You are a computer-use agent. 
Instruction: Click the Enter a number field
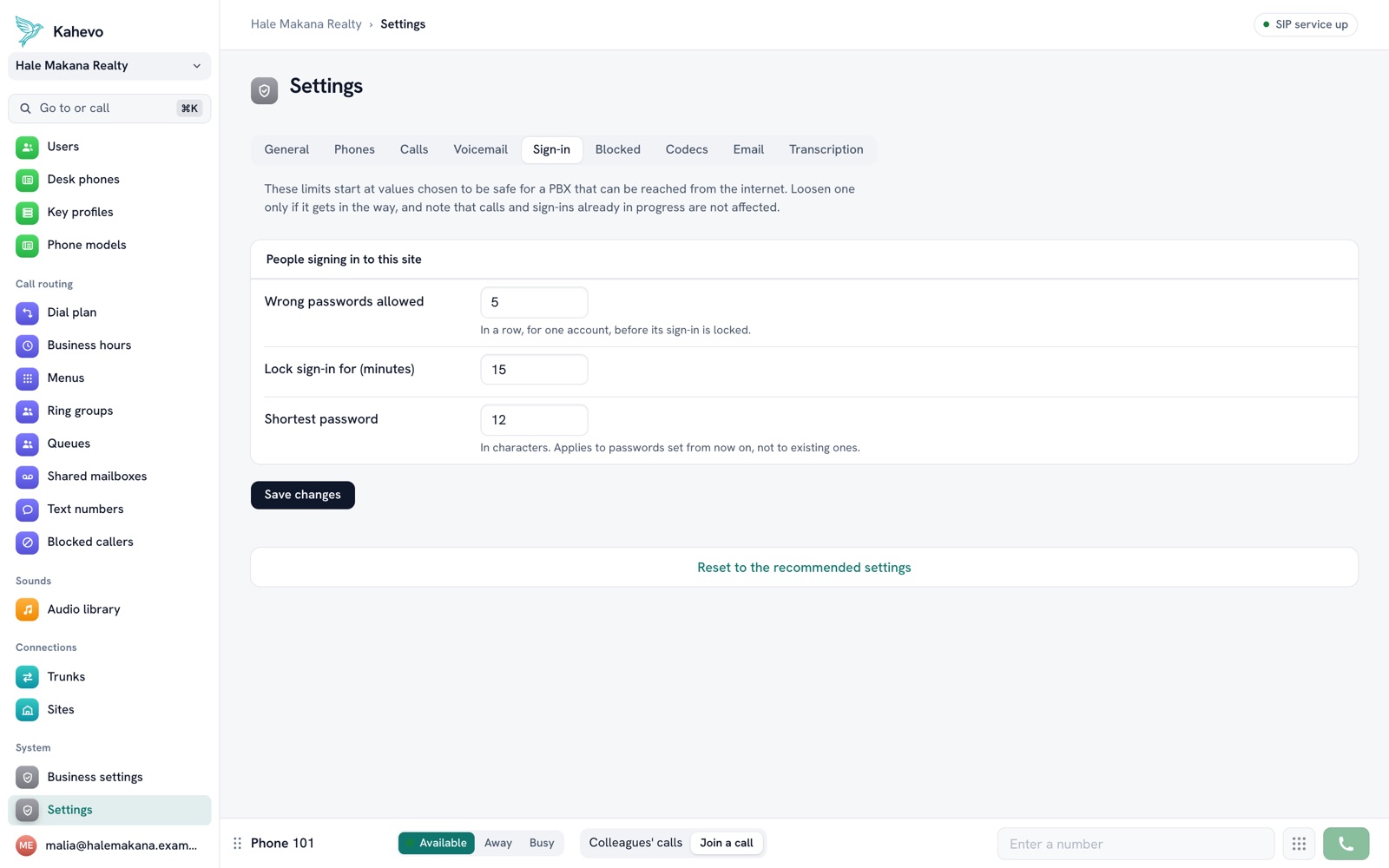coord(1136,844)
